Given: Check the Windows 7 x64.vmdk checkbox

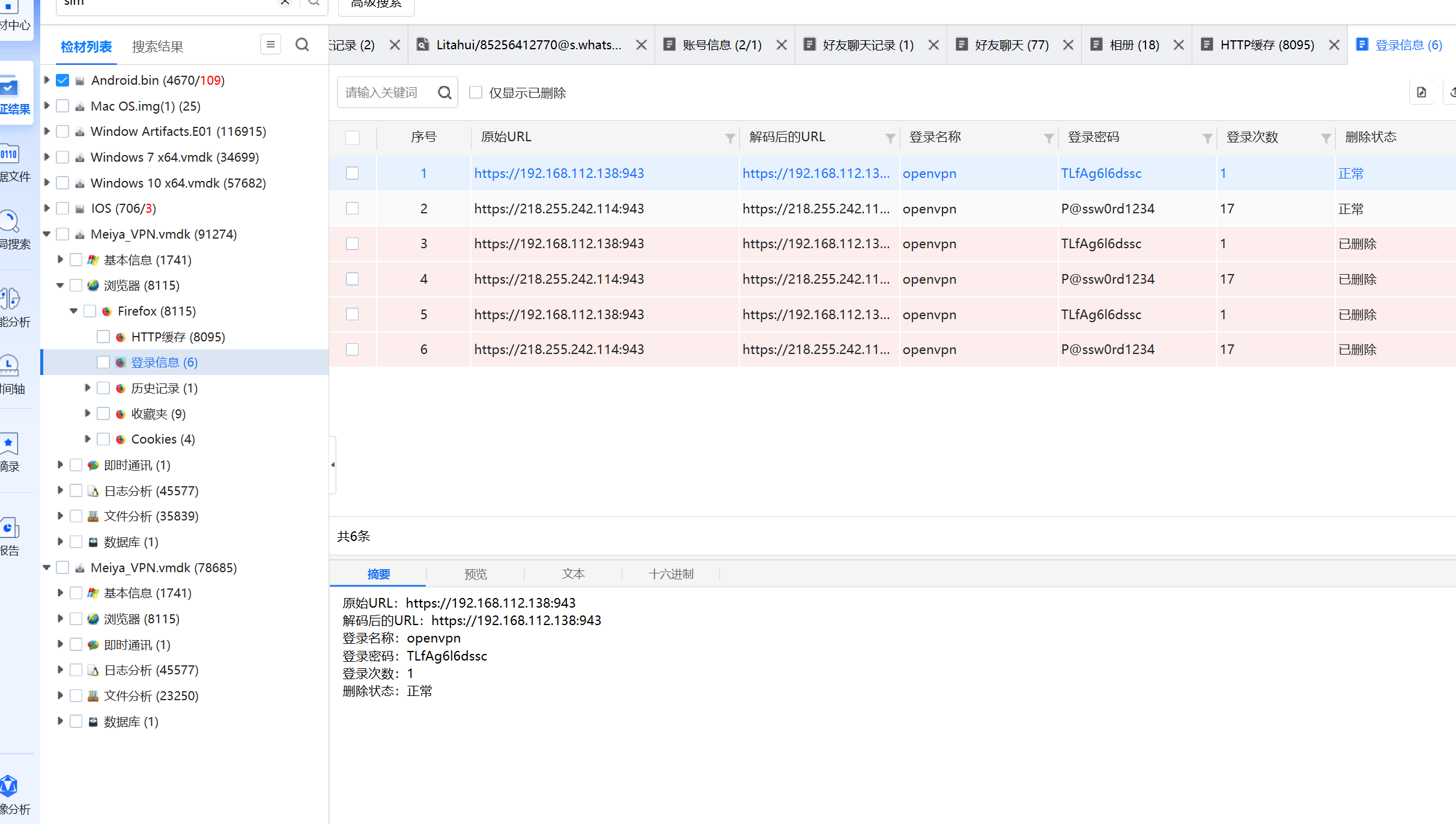Looking at the screenshot, I should point(62,157).
